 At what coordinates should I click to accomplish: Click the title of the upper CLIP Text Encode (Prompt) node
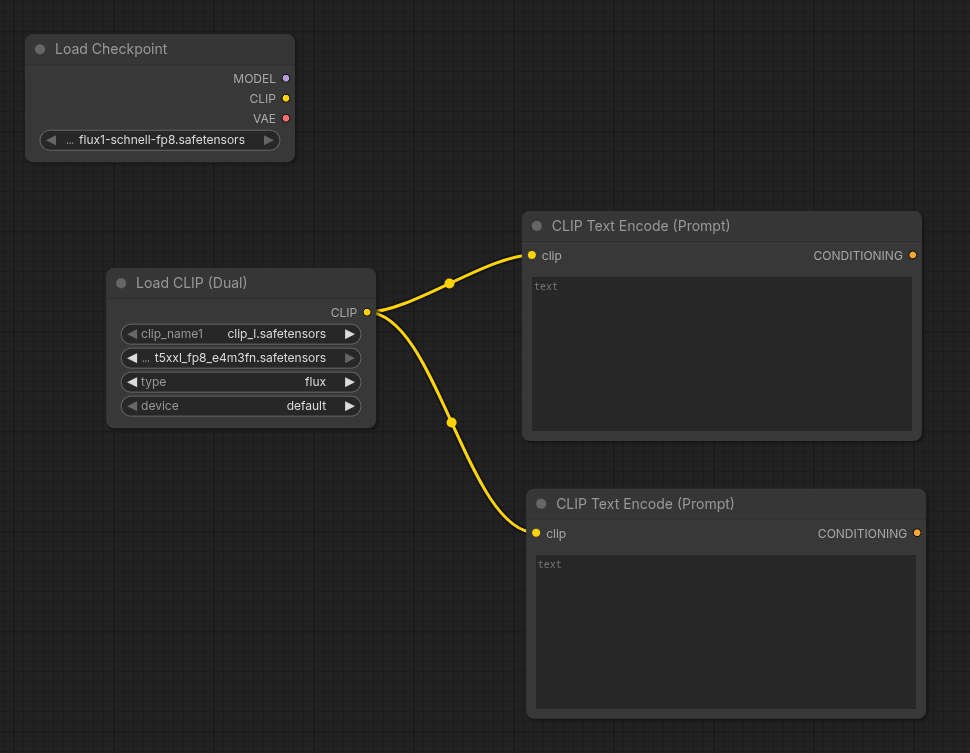point(640,226)
